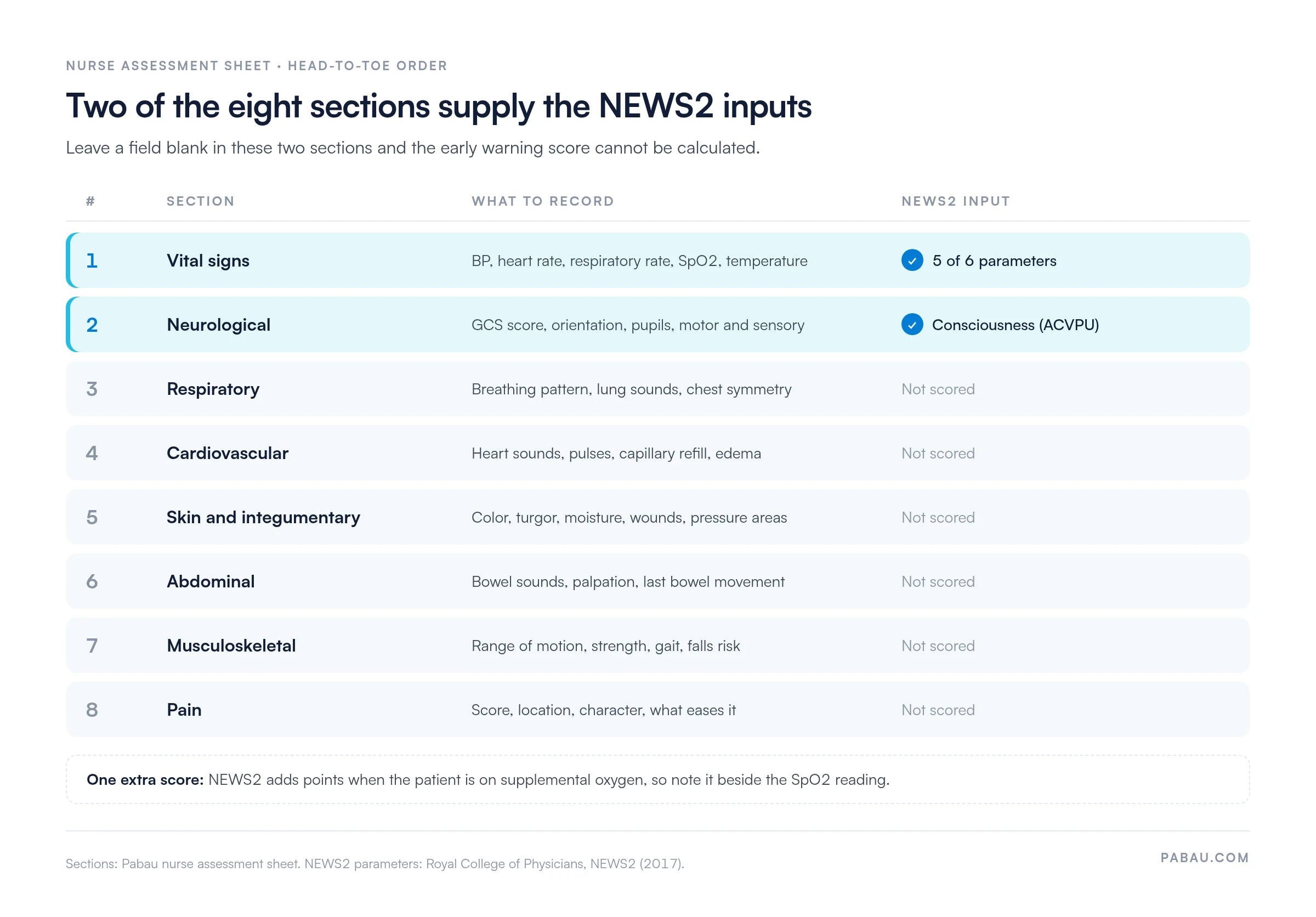Select the 'Pain' section name
This screenshot has width=1316, height=917.
[184, 710]
